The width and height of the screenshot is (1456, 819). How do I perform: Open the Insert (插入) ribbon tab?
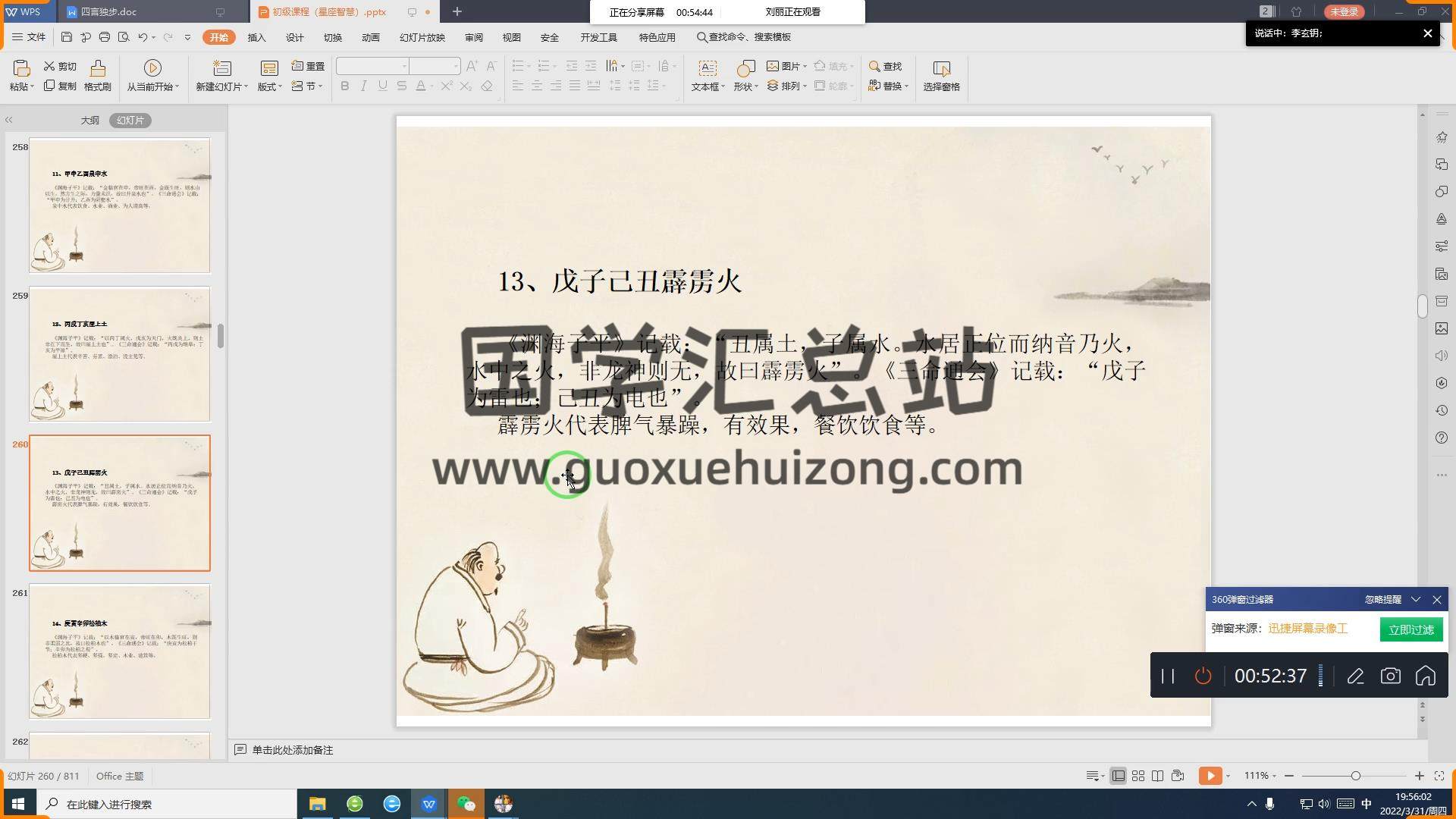click(256, 37)
